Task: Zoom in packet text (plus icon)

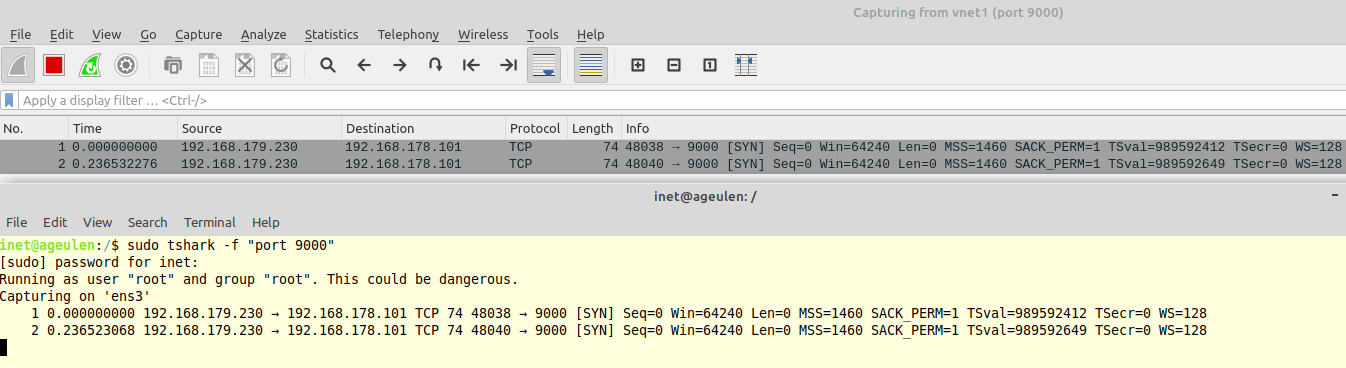Action: click(637, 65)
